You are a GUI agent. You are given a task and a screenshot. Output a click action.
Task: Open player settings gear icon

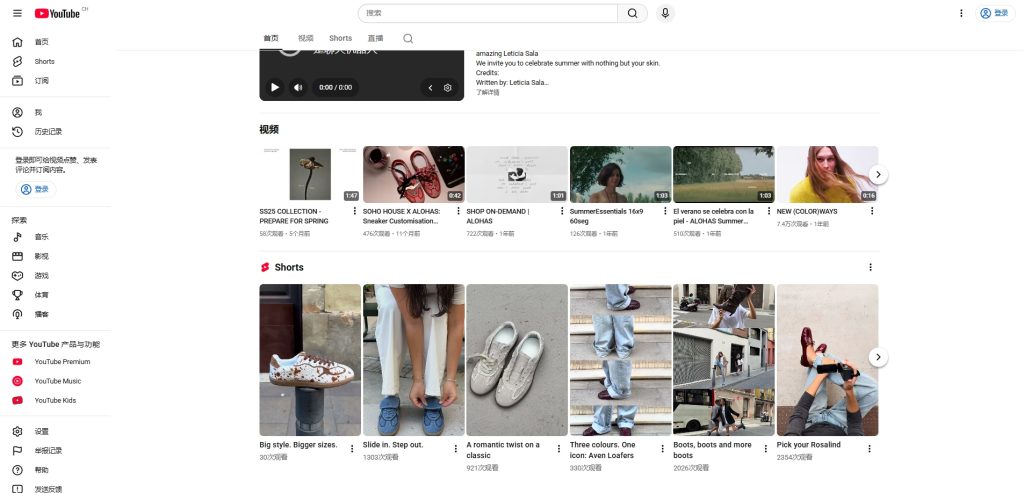[448, 88]
